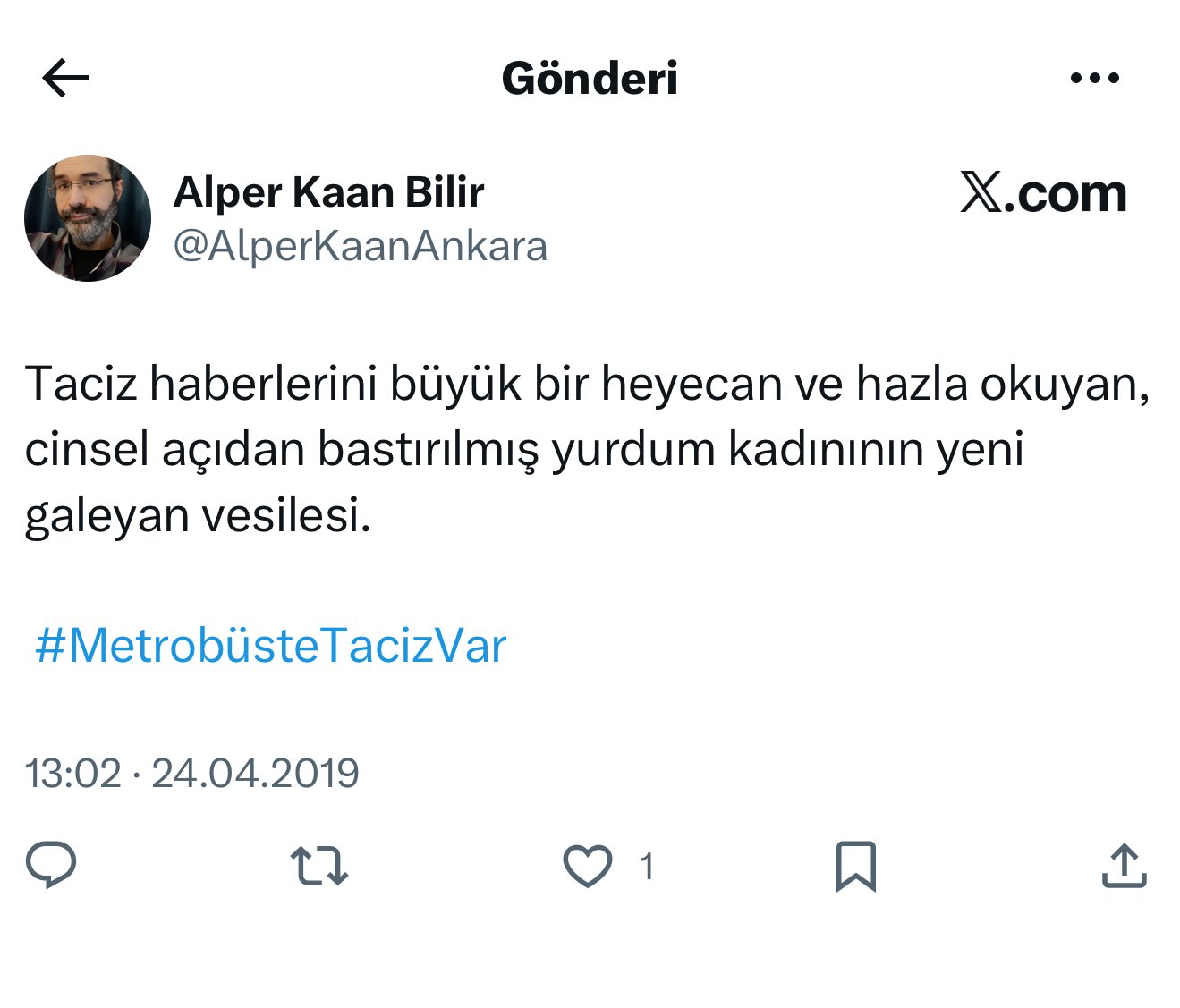Click the words "galeyan vesilesi."
Image resolution: width=1180 pixels, height=1008 pixels.
tap(198, 515)
